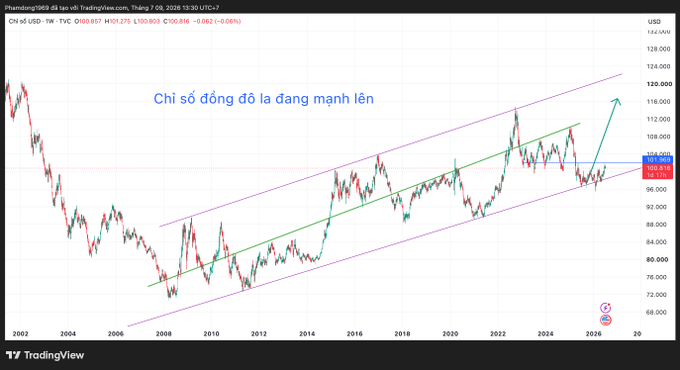Click the low value L100.803
The width and height of the screenshot is (680, 370).
point(147,21)
